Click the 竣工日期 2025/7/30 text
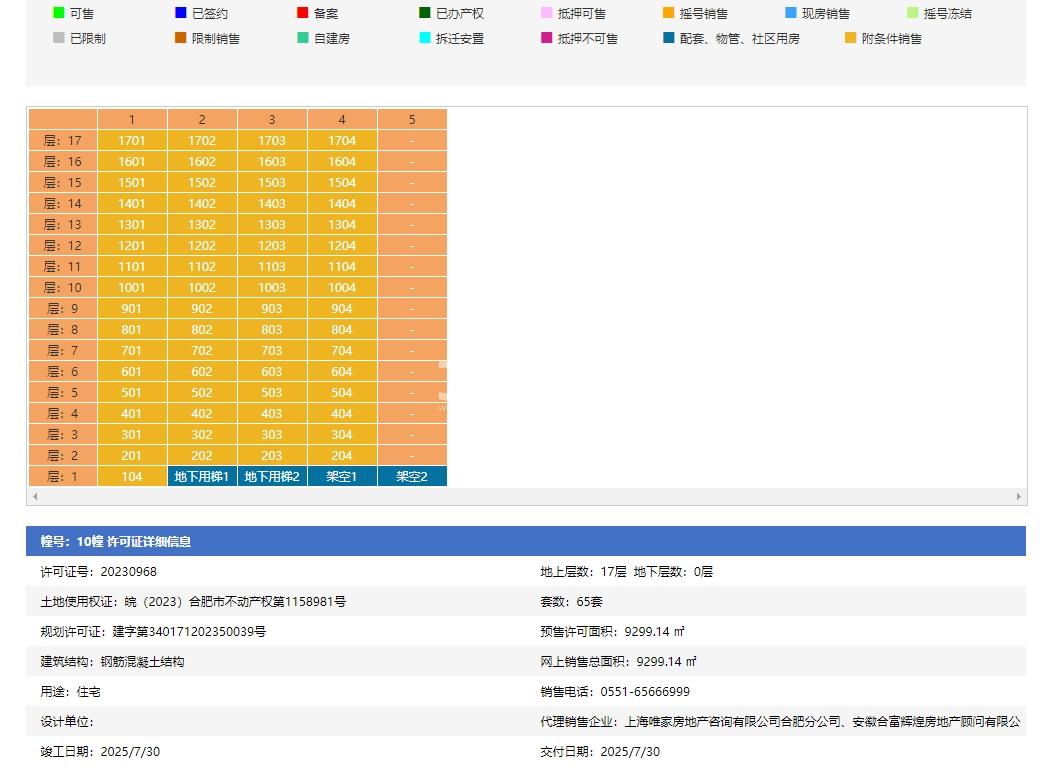The height and width of the screenshot is (773, 1058). (100, 751)
